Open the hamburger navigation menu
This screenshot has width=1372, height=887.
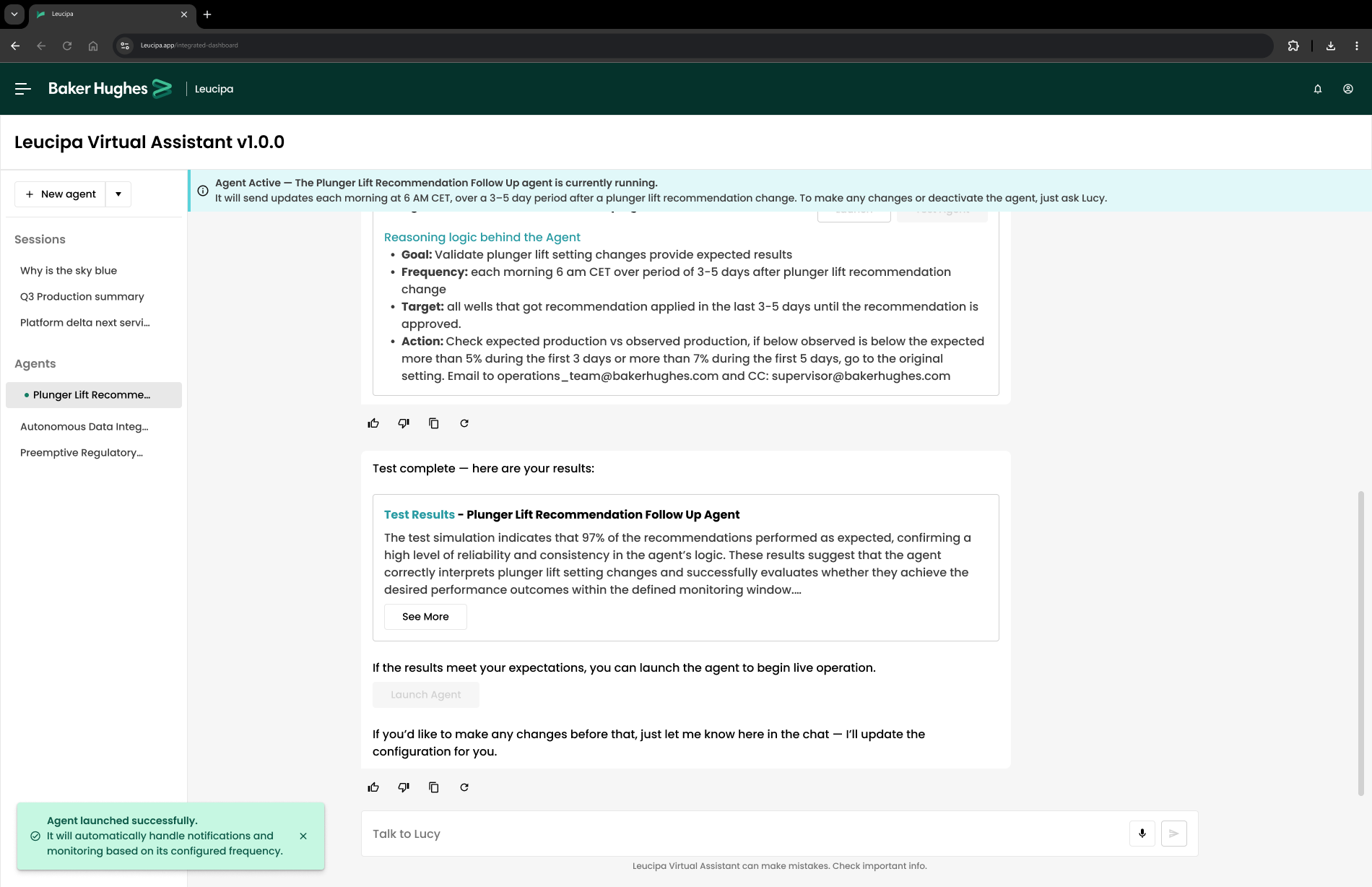pyautogui.click(x=22, y=89)
